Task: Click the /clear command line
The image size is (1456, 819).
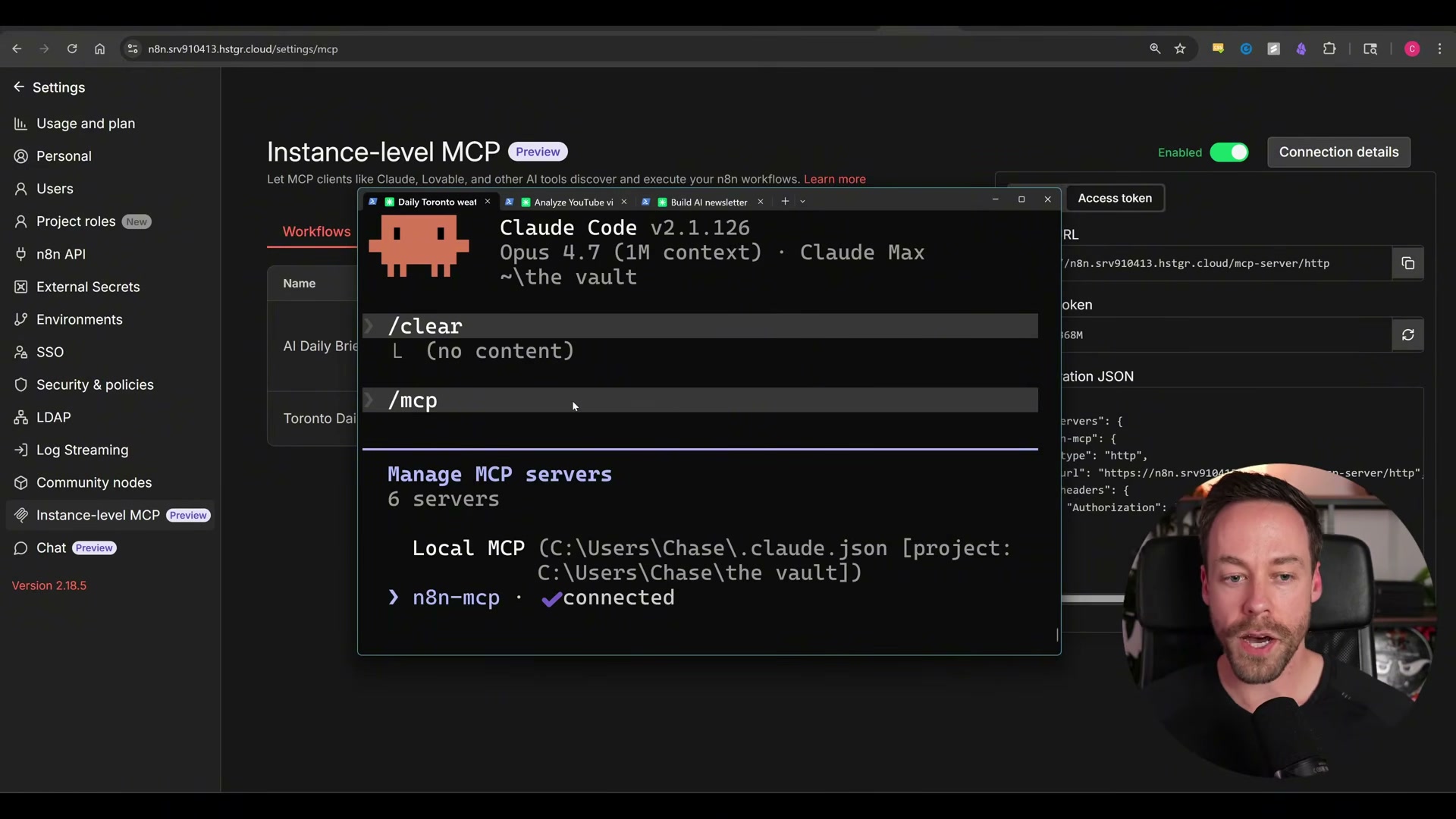Action: pyautogui.click(x=700, y=326)
